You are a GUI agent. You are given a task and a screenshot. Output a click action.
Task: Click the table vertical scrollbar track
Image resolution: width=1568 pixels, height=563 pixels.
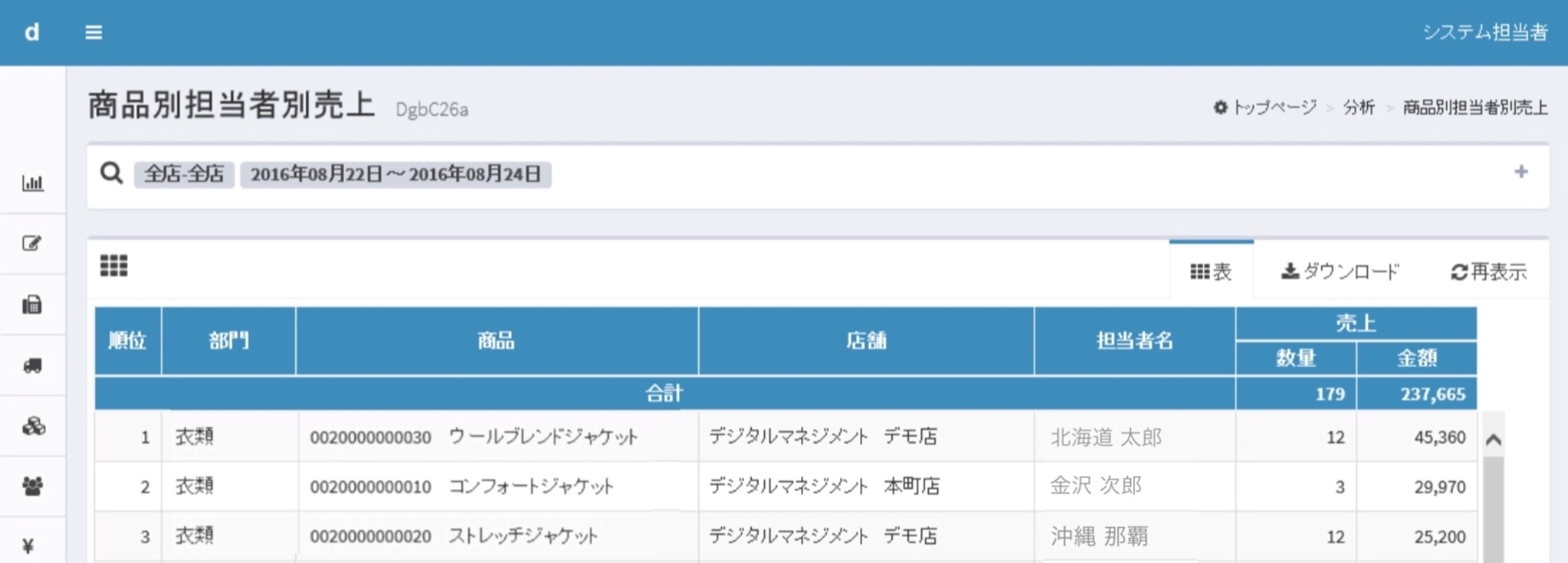pyautogui.click(x=1493, y=509)
